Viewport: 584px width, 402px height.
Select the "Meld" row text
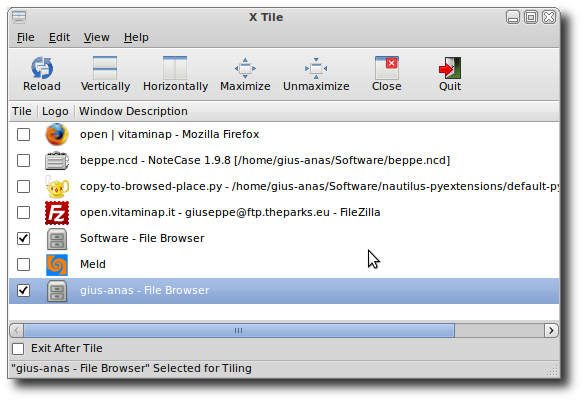(93, 265)
